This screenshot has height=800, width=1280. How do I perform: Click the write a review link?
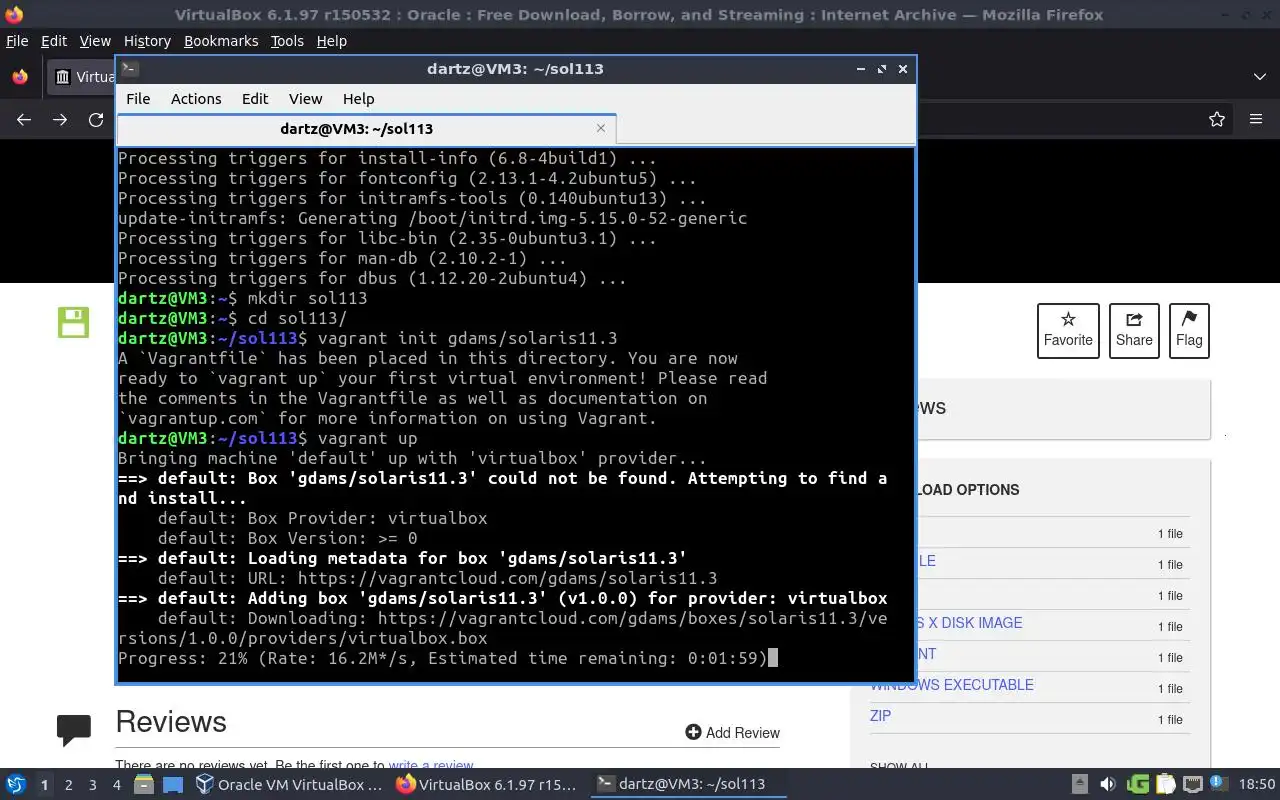tap(431, 766)
